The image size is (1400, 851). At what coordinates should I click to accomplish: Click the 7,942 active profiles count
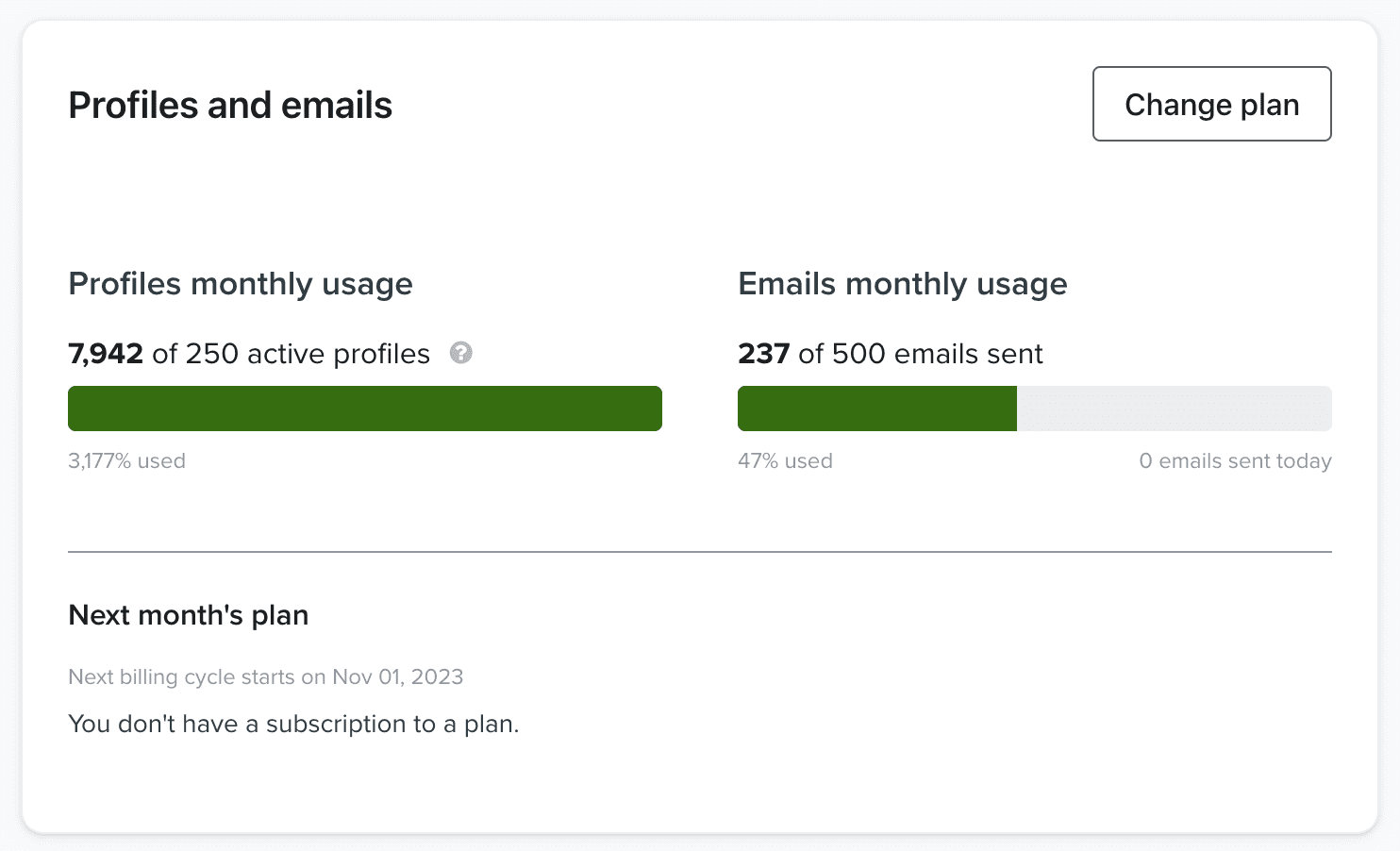105,353
